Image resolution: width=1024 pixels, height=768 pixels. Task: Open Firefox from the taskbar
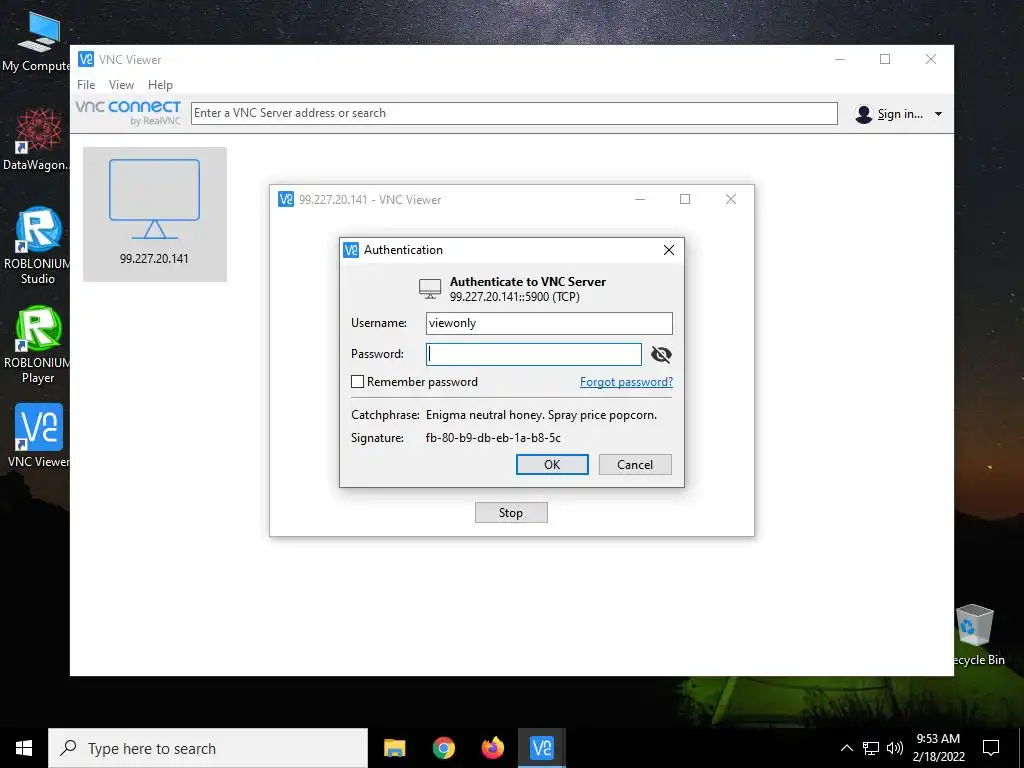click(492, 748)
